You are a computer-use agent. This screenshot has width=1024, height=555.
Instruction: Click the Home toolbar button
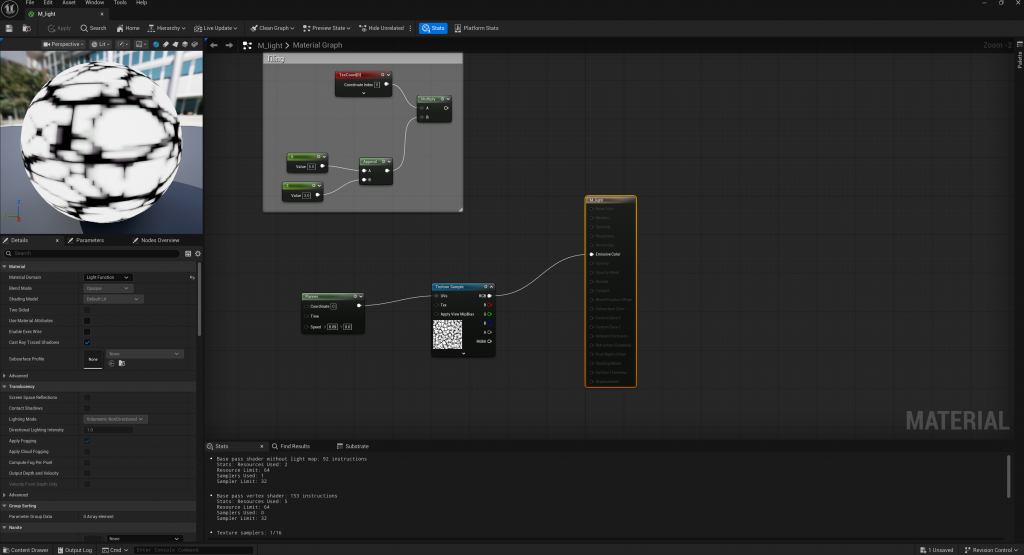[x=128, y=28]
